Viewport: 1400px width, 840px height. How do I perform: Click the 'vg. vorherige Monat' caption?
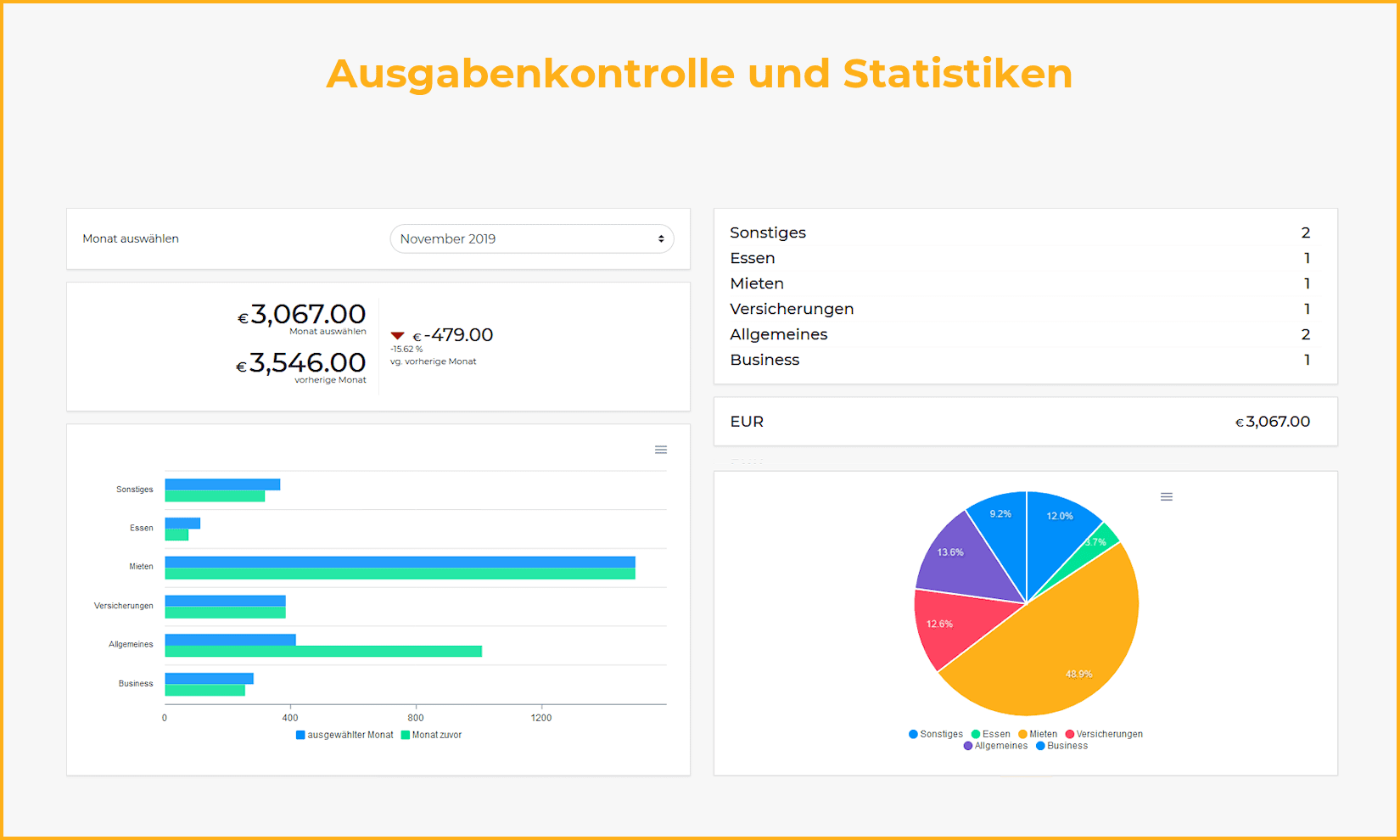point(434,361)
